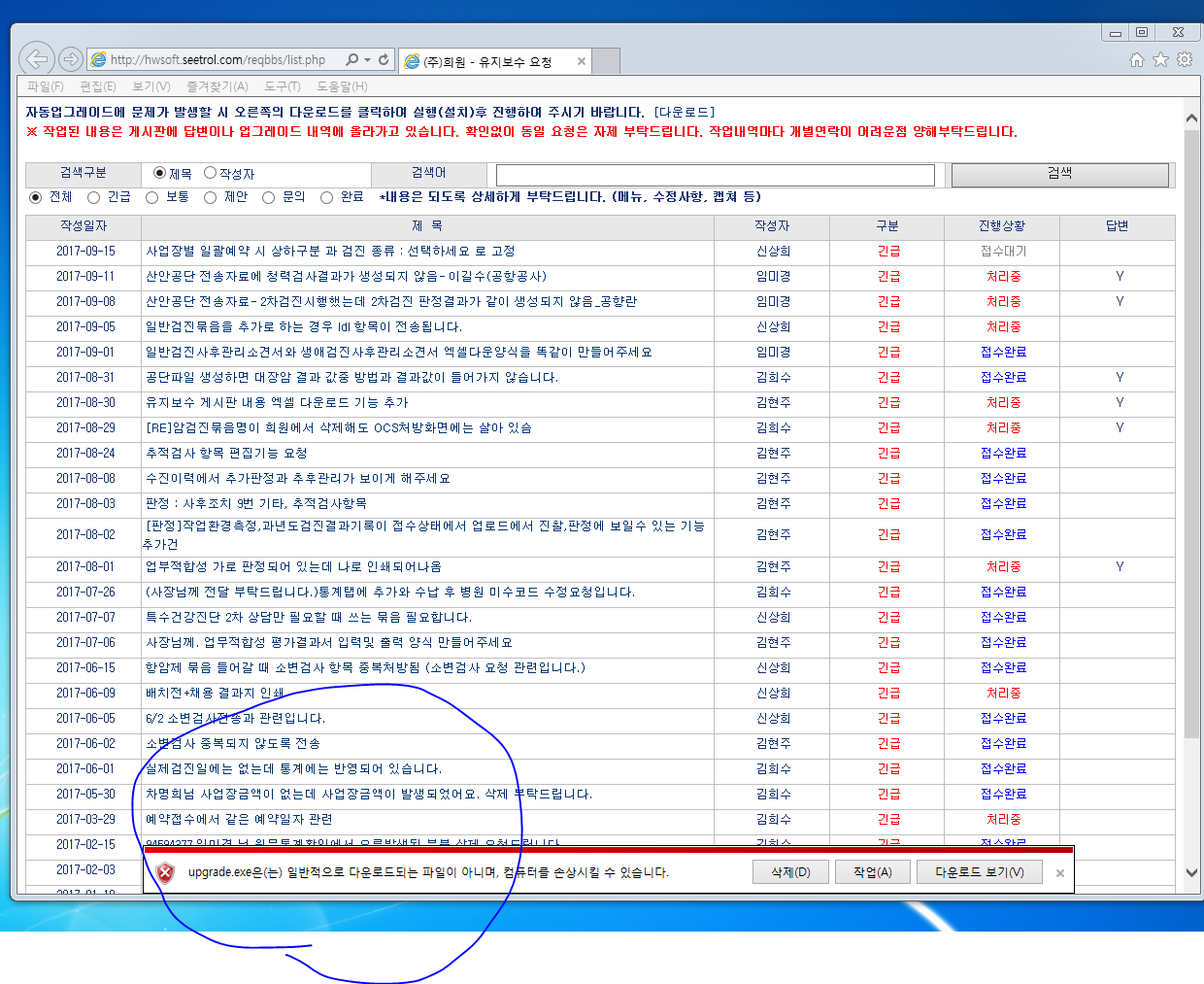Select the 완료 filter radio button
Image resolution: width=1204 pixels, height=984 pixels.
(x=327, y=197)
